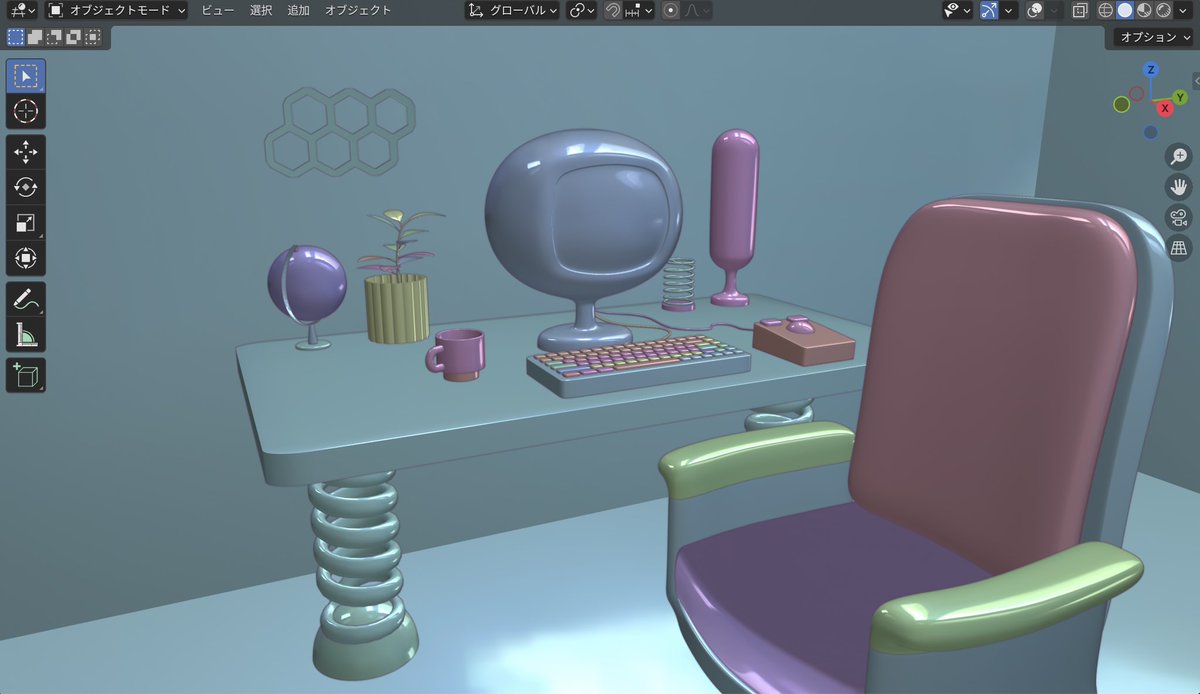The image size is (1200, 694).
Task: Select the Transform tool
Action: (x=26, y=258)
